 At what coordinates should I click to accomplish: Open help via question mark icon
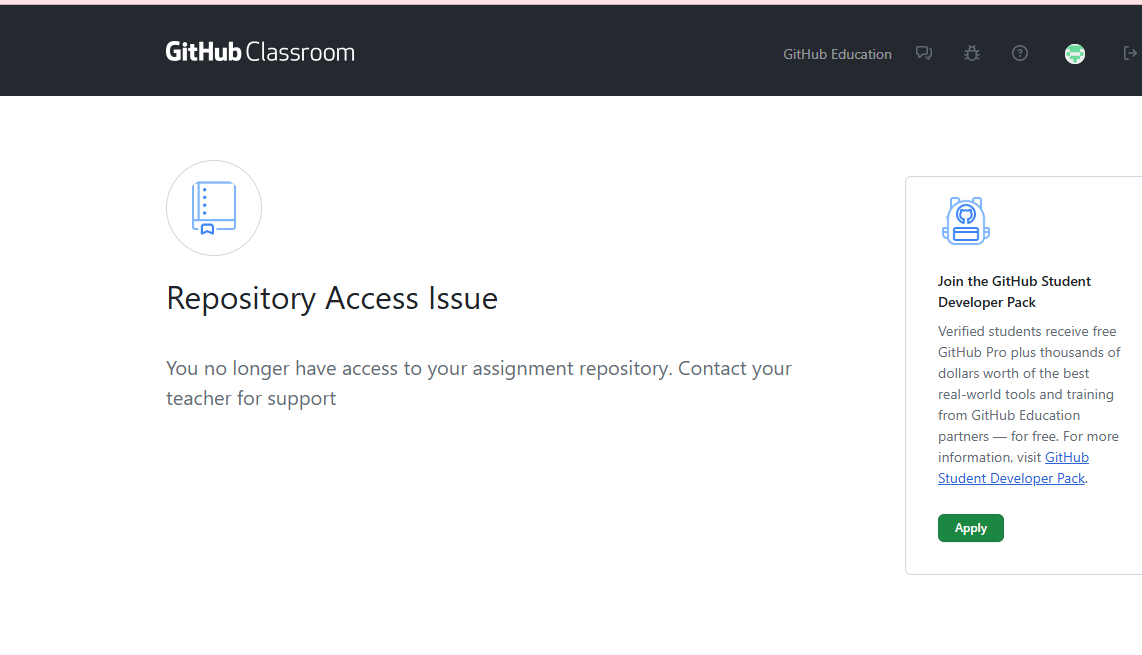coord(1020,53)
